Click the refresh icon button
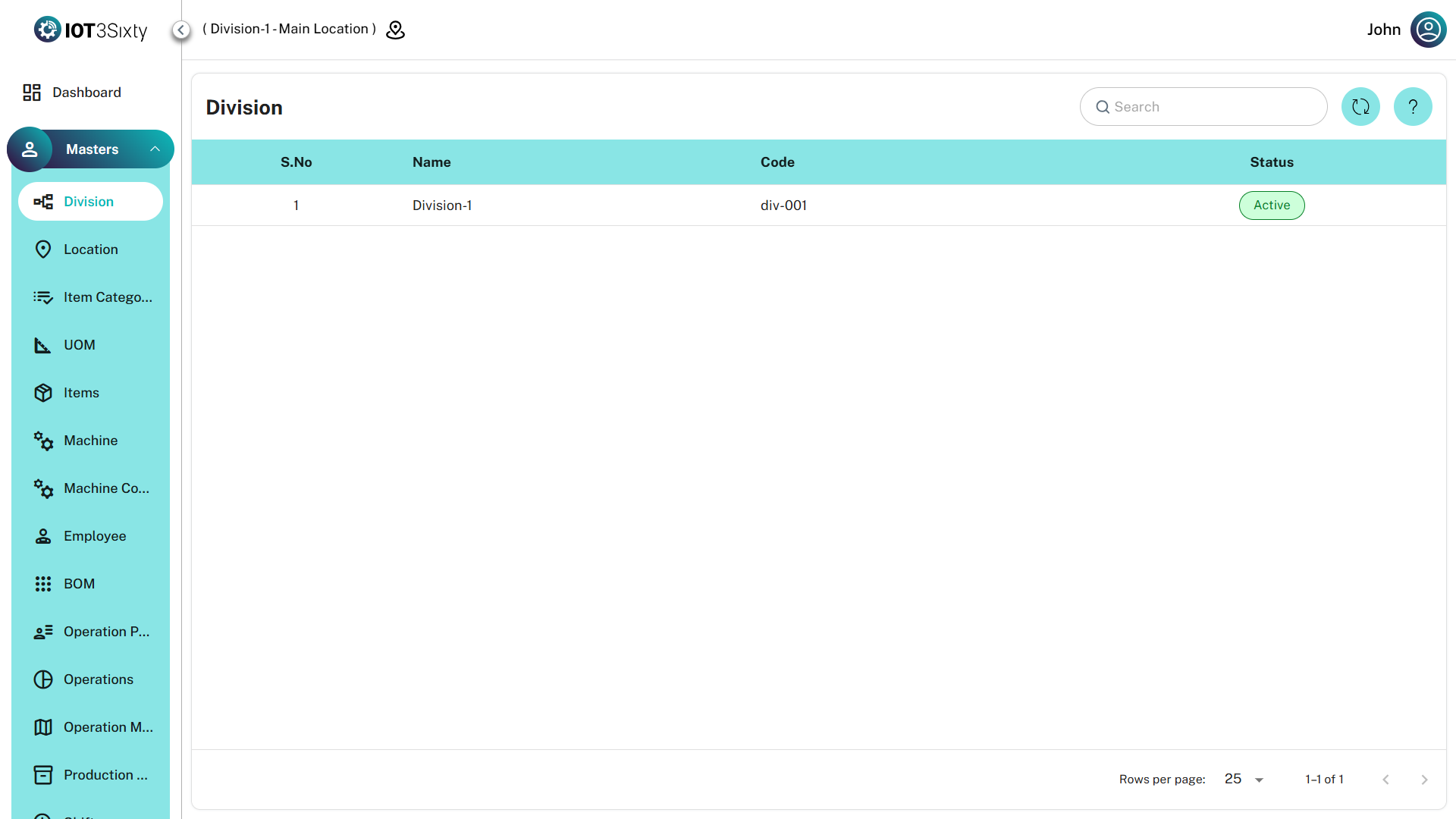1456x819 pixels. [1360, 107]
